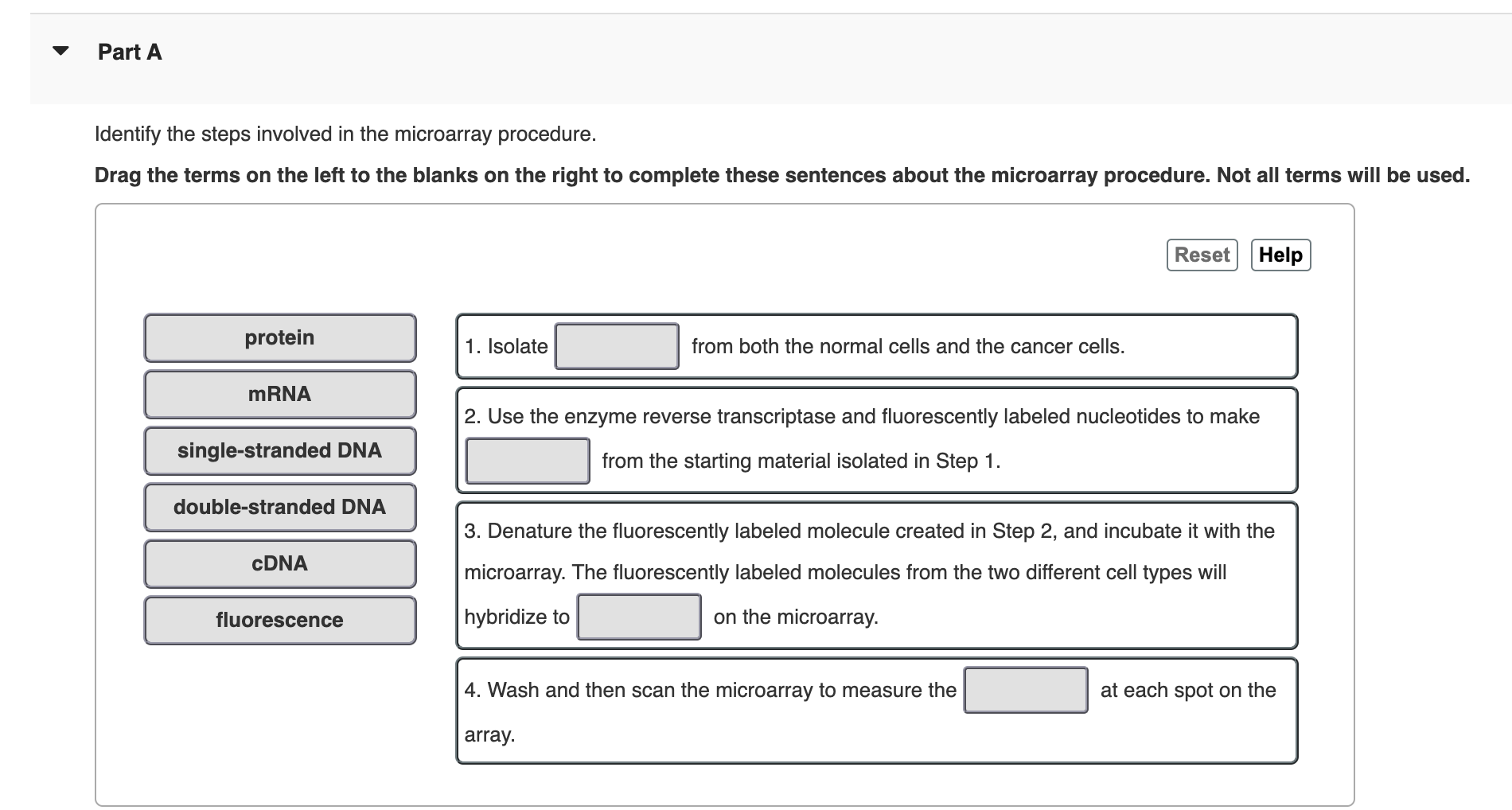Select the Step 4 sentence box
Viewport: 1512px width, 810px height.
pyautogui.click(x=875, y=711)
